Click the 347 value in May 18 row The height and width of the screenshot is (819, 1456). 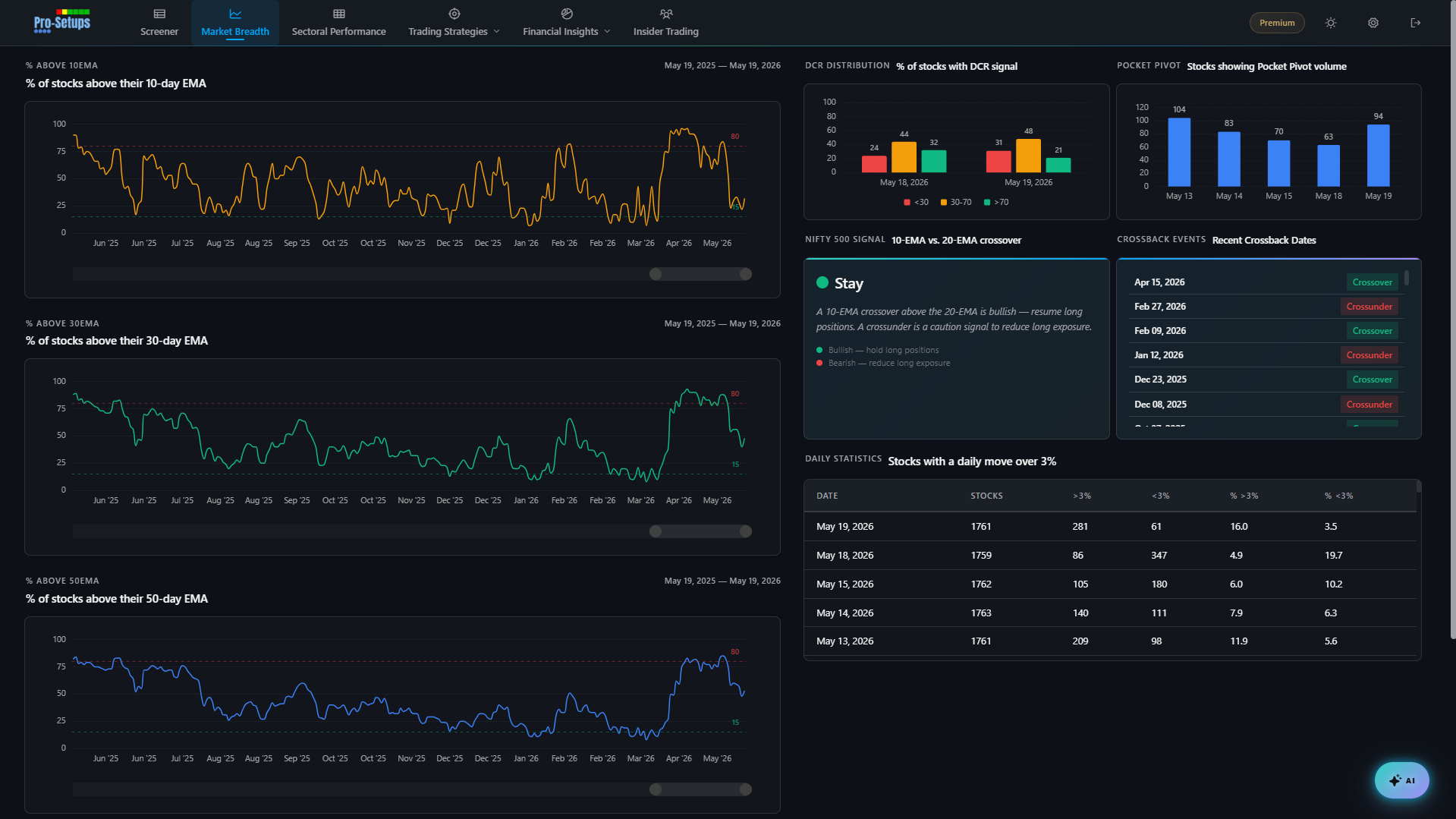click(1159, 556)
